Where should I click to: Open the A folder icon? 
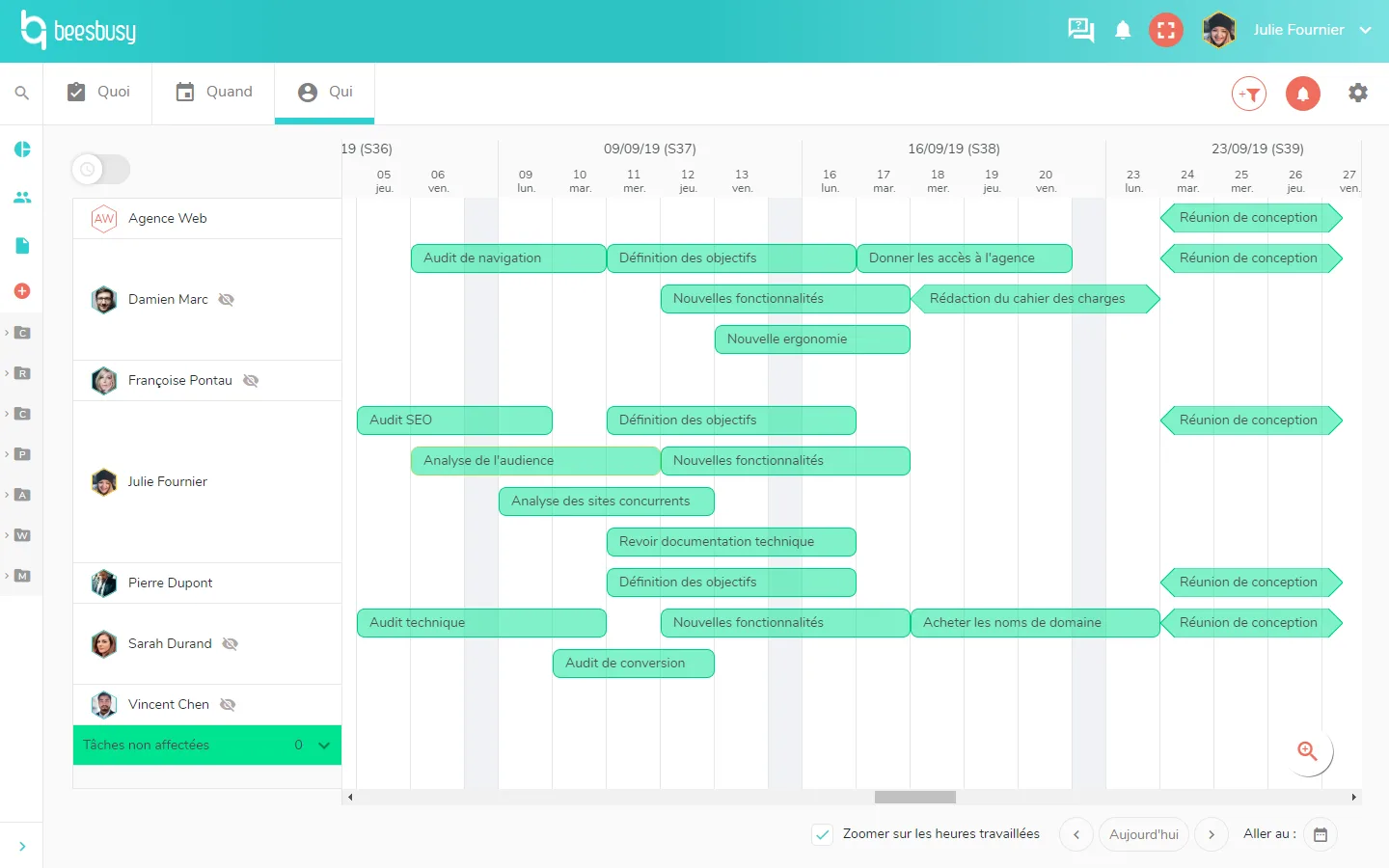coord(22,495)
